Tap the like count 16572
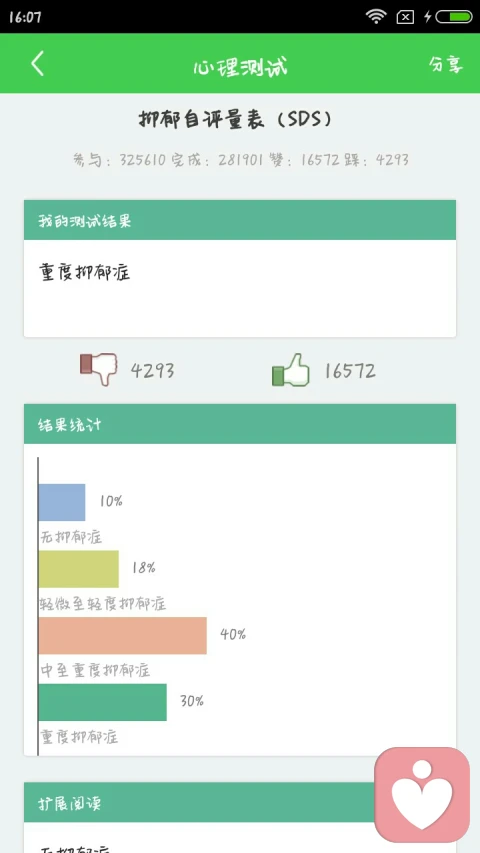This screenshot has height=853, width=480. pos(350,371)
